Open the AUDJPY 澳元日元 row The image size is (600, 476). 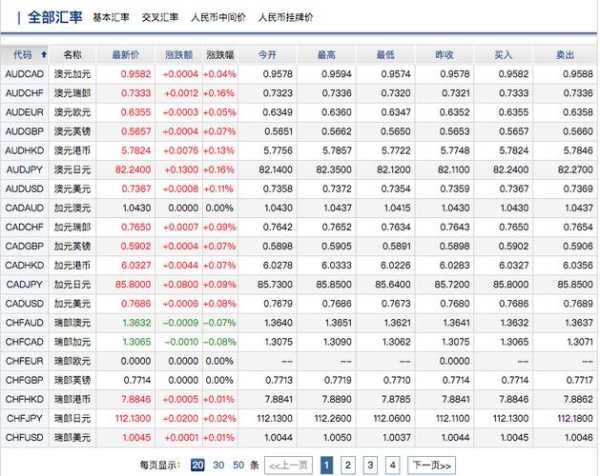coord(72,169)
